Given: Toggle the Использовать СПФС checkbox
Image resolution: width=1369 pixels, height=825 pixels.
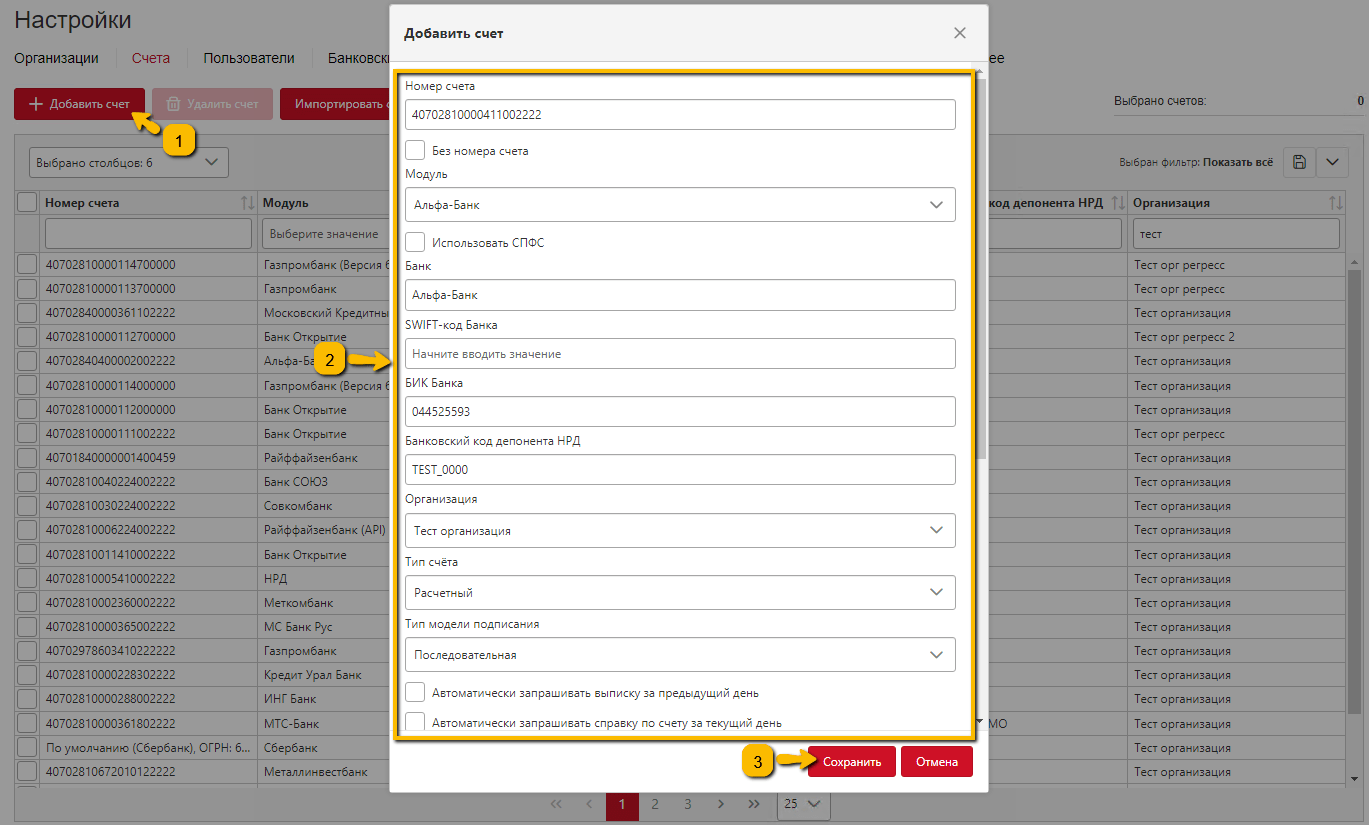Looking at the screenshot, I should pos(416,242).
